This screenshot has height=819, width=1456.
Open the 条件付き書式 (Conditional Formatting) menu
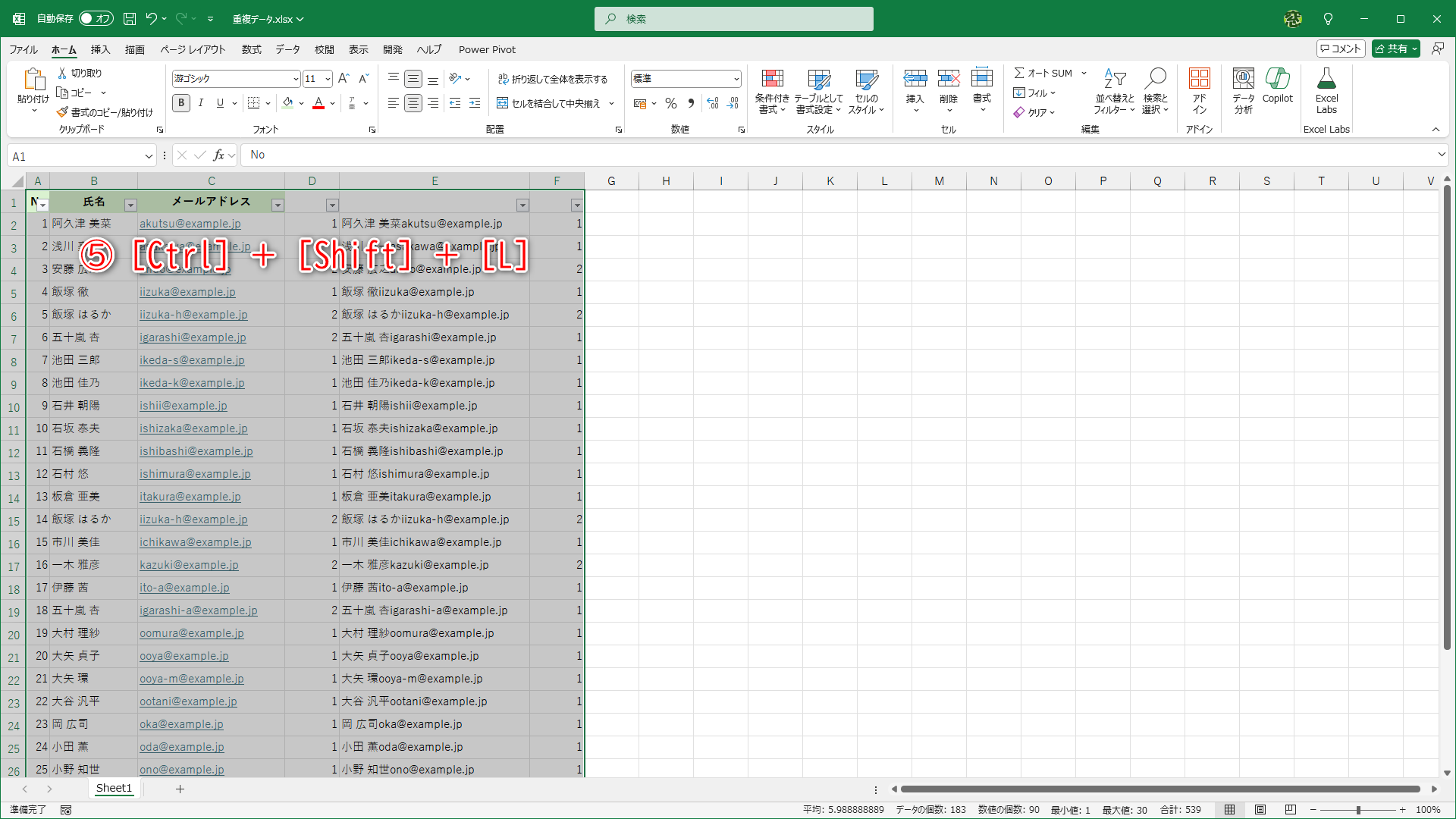(x=772, y=91)
